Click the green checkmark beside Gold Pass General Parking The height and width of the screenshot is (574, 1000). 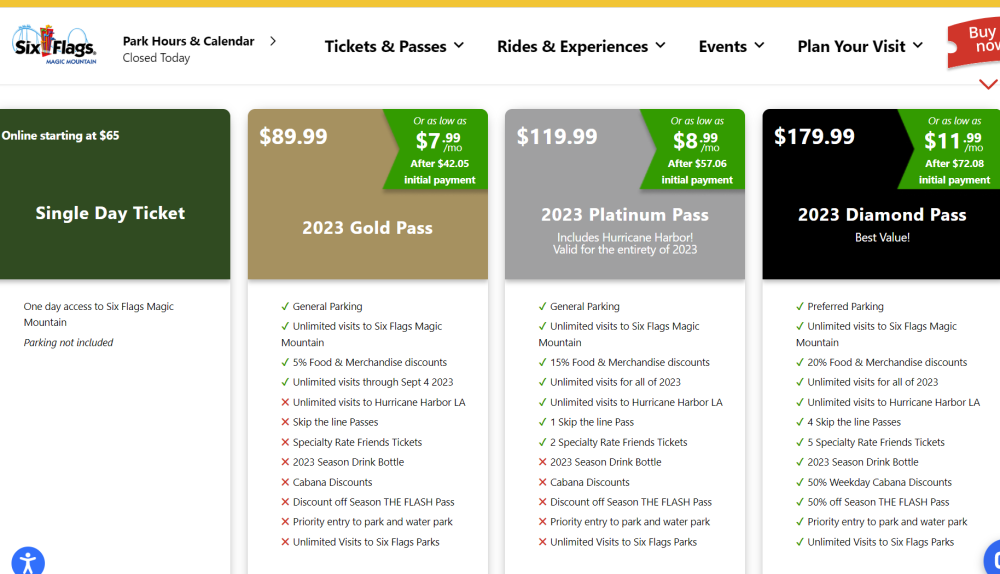[x=285, y=307]
